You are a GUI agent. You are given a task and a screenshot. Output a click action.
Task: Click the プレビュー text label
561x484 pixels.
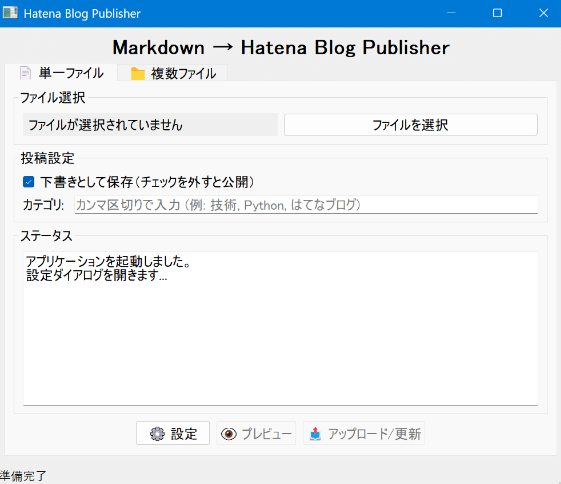coord(267,434)
